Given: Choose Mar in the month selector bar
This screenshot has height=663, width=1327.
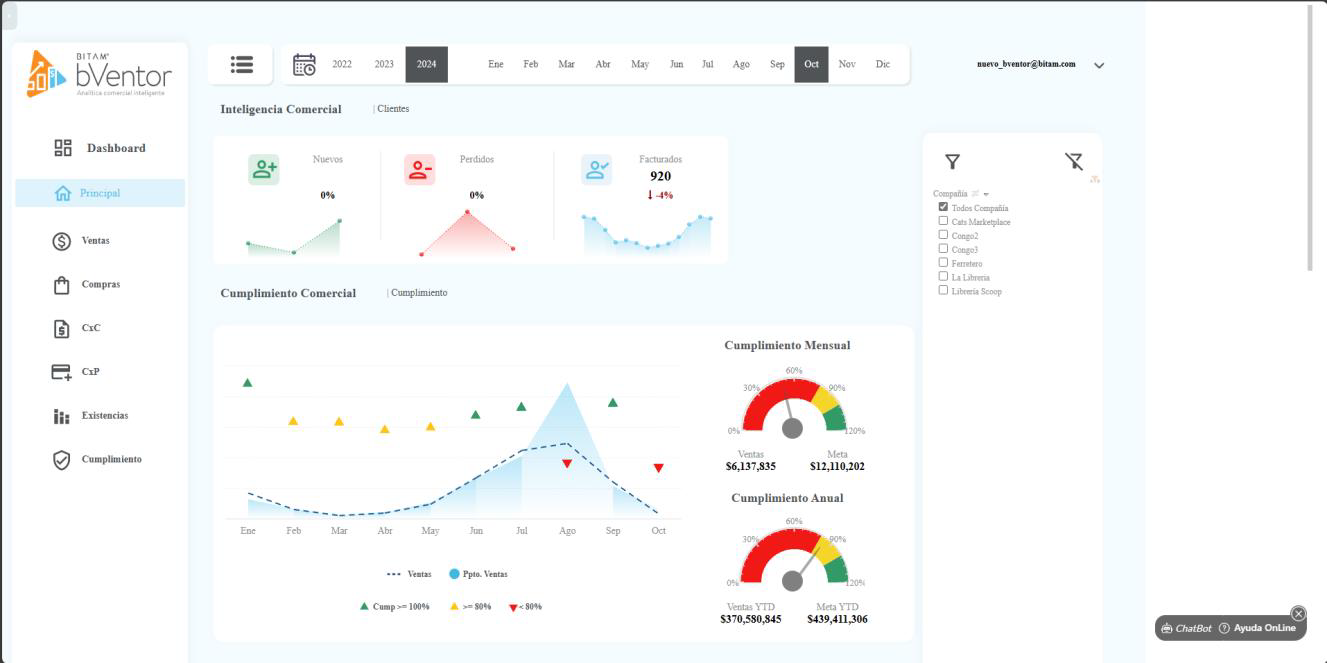Looking at the screenshot, I should click(x=567, y=64).
